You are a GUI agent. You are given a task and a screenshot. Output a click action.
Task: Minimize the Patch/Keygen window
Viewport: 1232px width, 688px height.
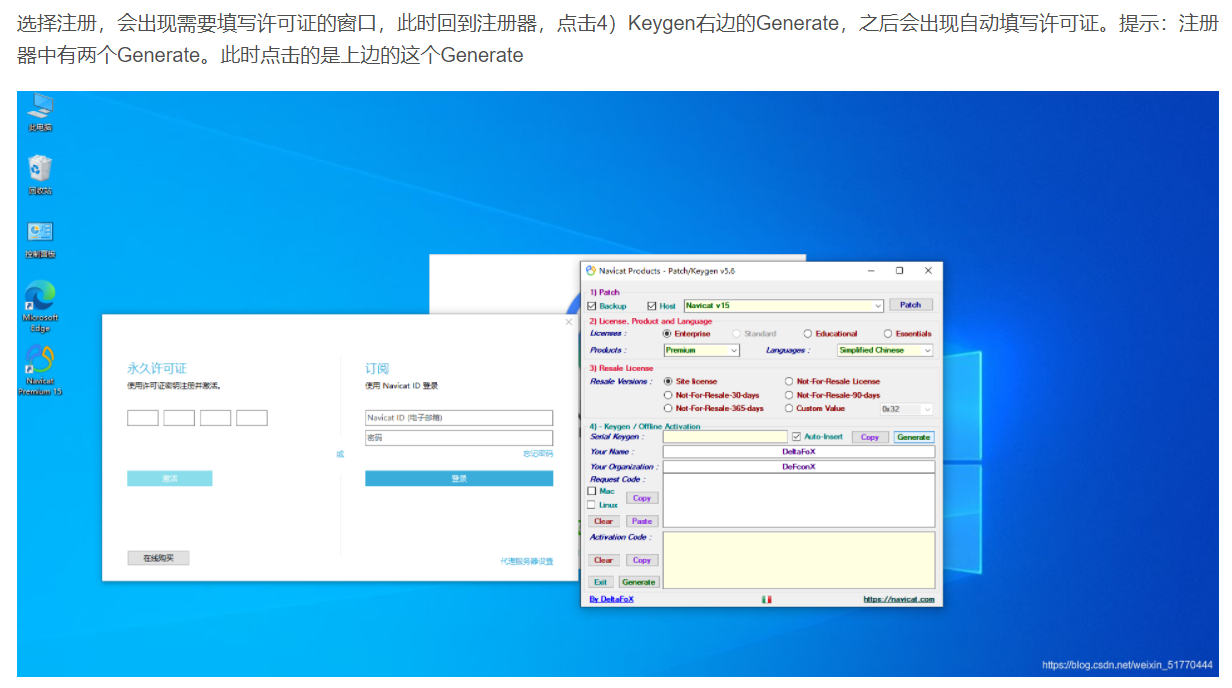[x=870, y=270]
